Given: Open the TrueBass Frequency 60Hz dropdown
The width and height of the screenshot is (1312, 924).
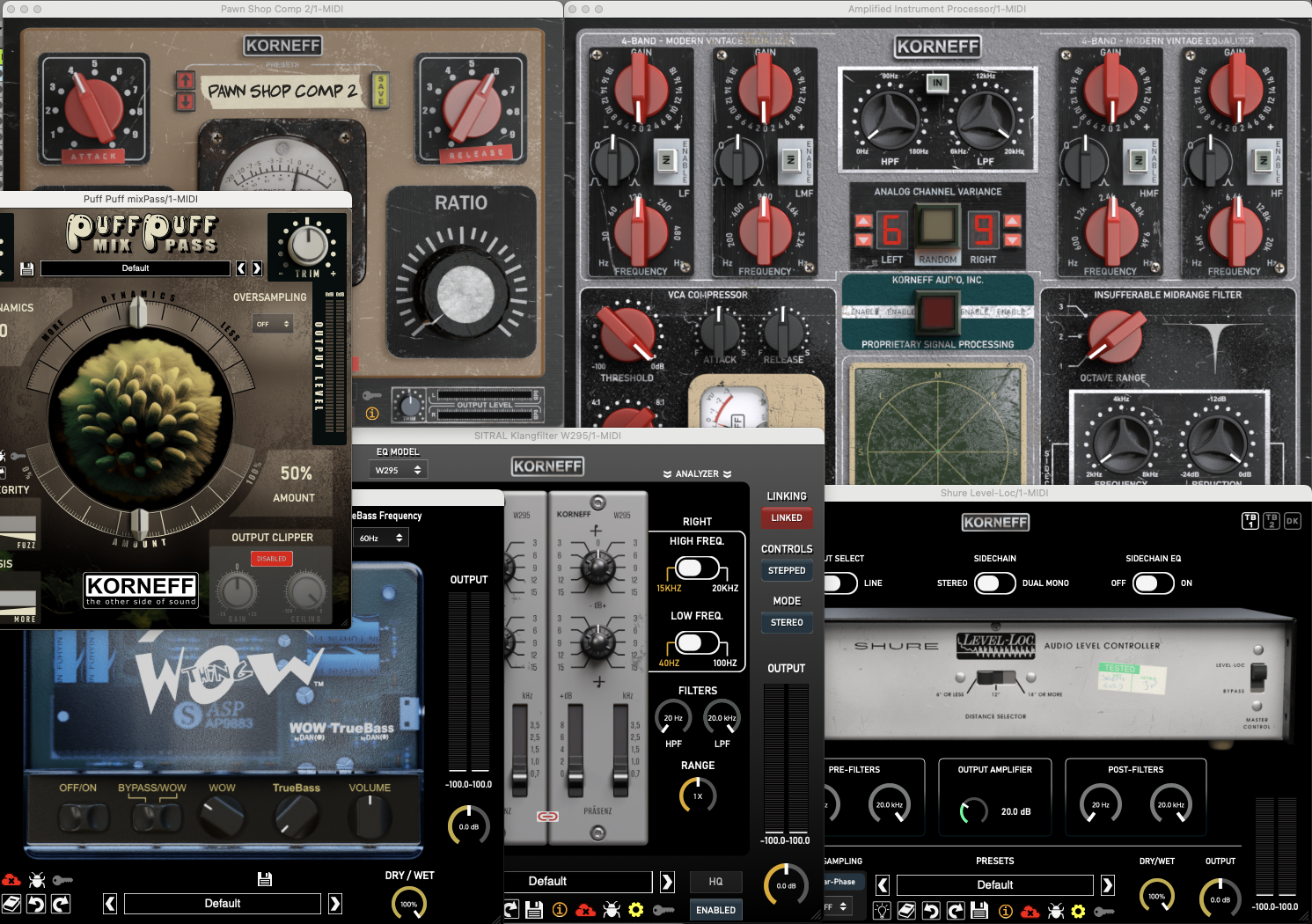Looking at the screenshot, I should tap(381, 538).
